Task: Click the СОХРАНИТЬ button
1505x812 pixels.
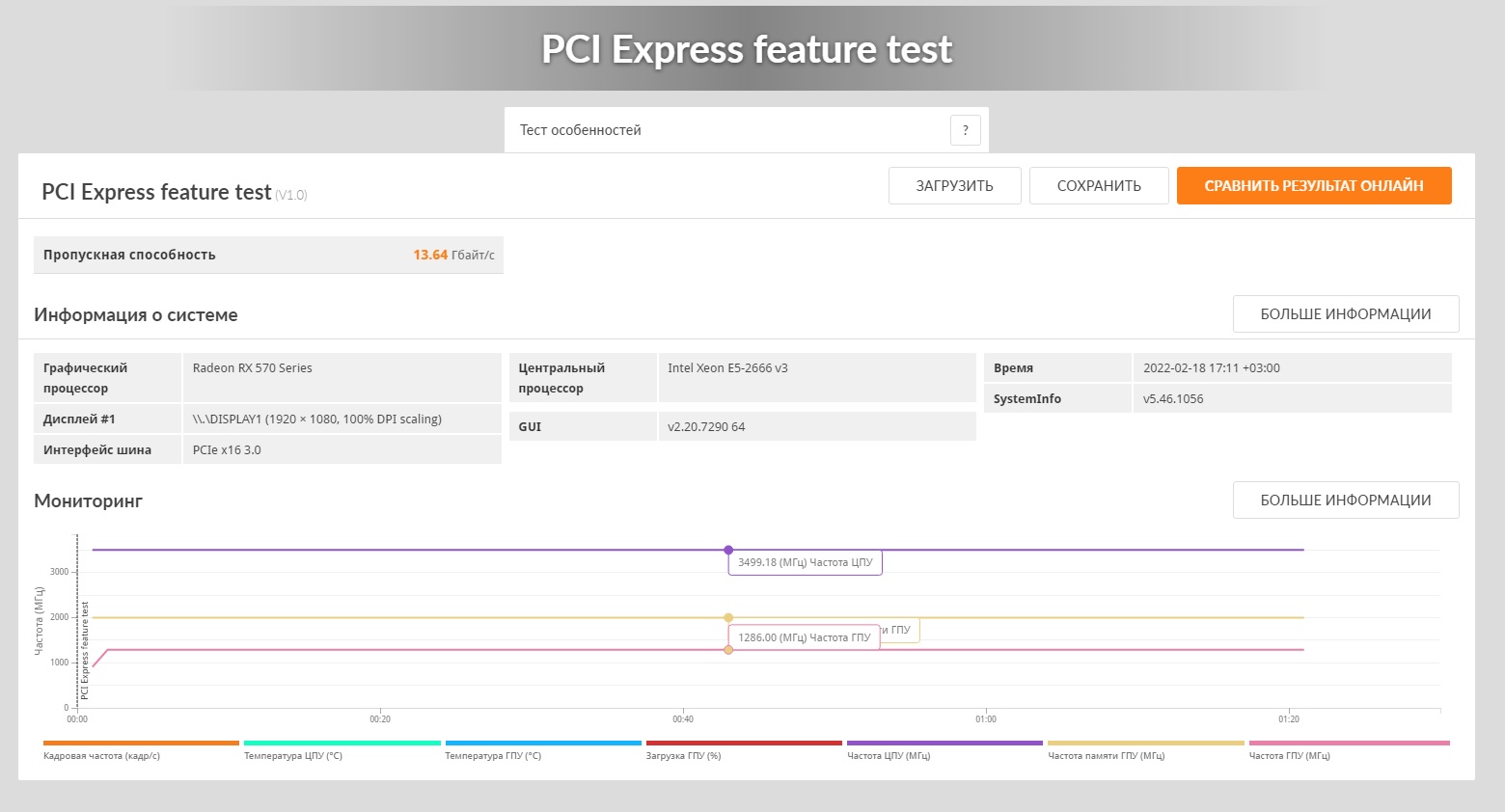Action: (x=1099, y=186)
